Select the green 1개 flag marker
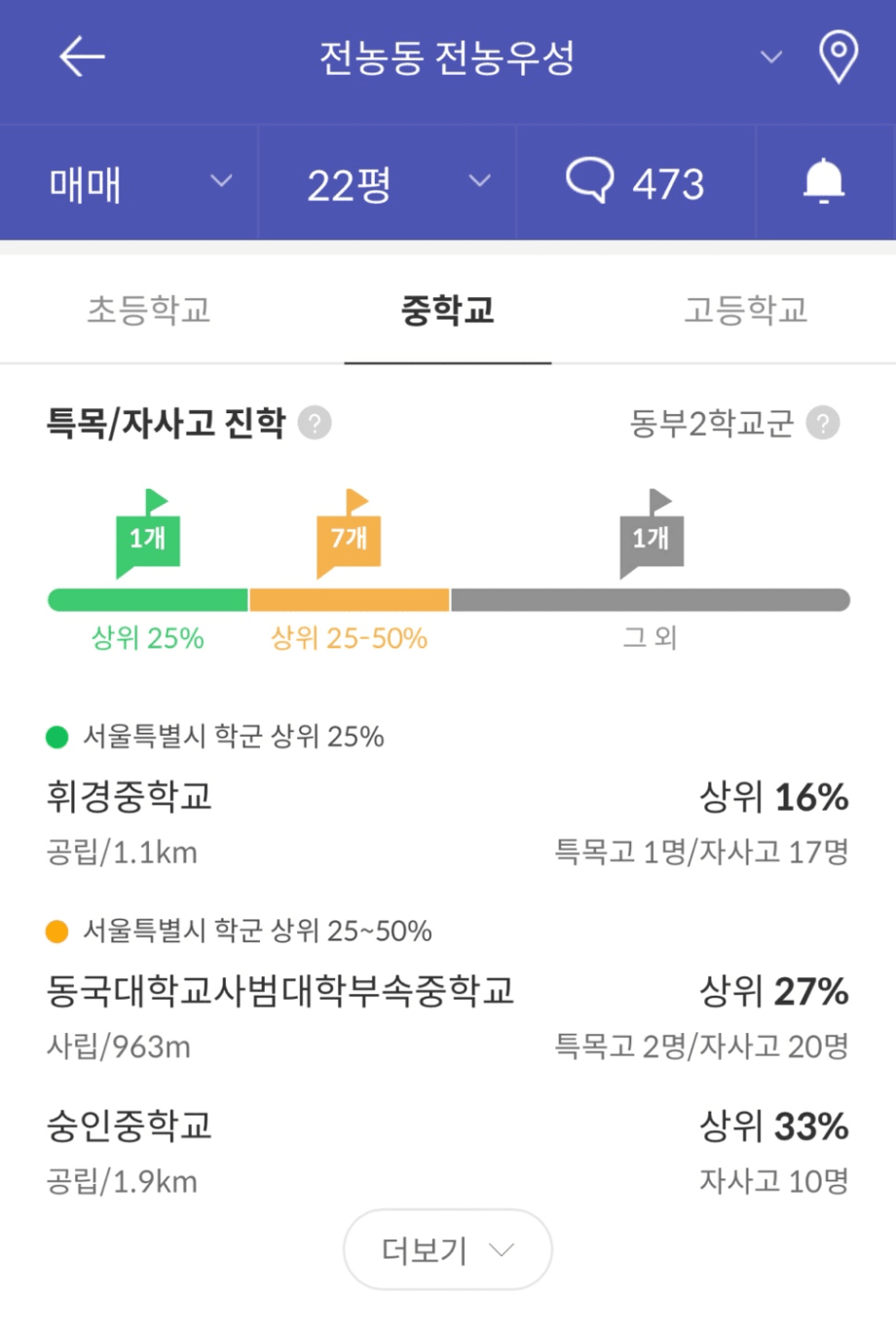The image size is (896, 1334). pos(148,534)
